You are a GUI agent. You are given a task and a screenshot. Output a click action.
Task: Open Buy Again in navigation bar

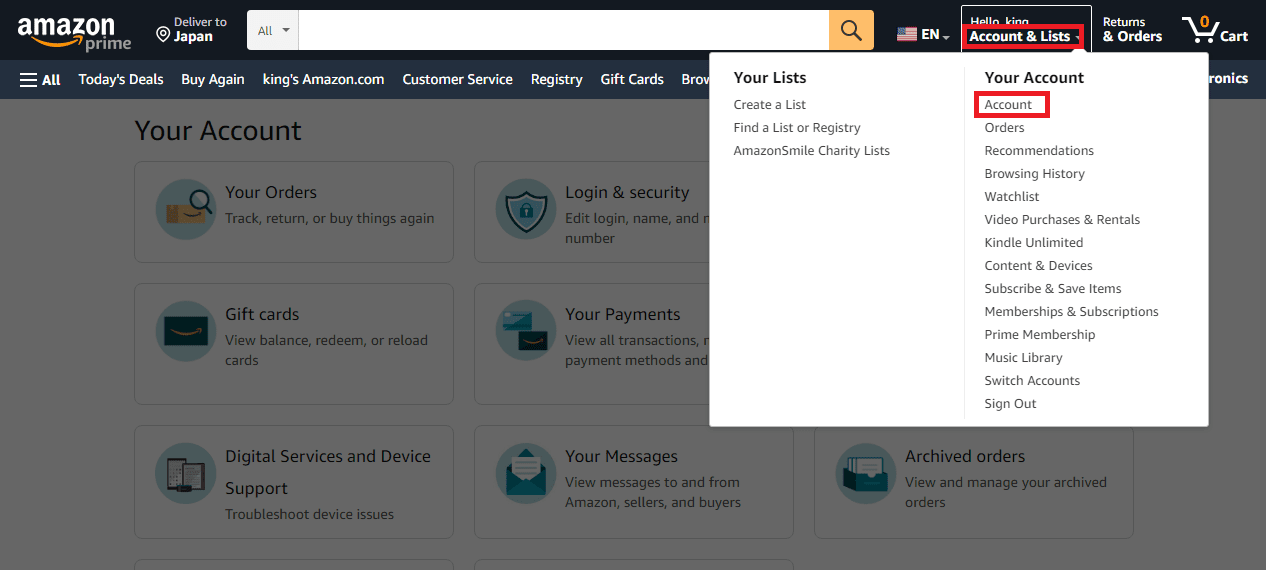coord(213,80)
